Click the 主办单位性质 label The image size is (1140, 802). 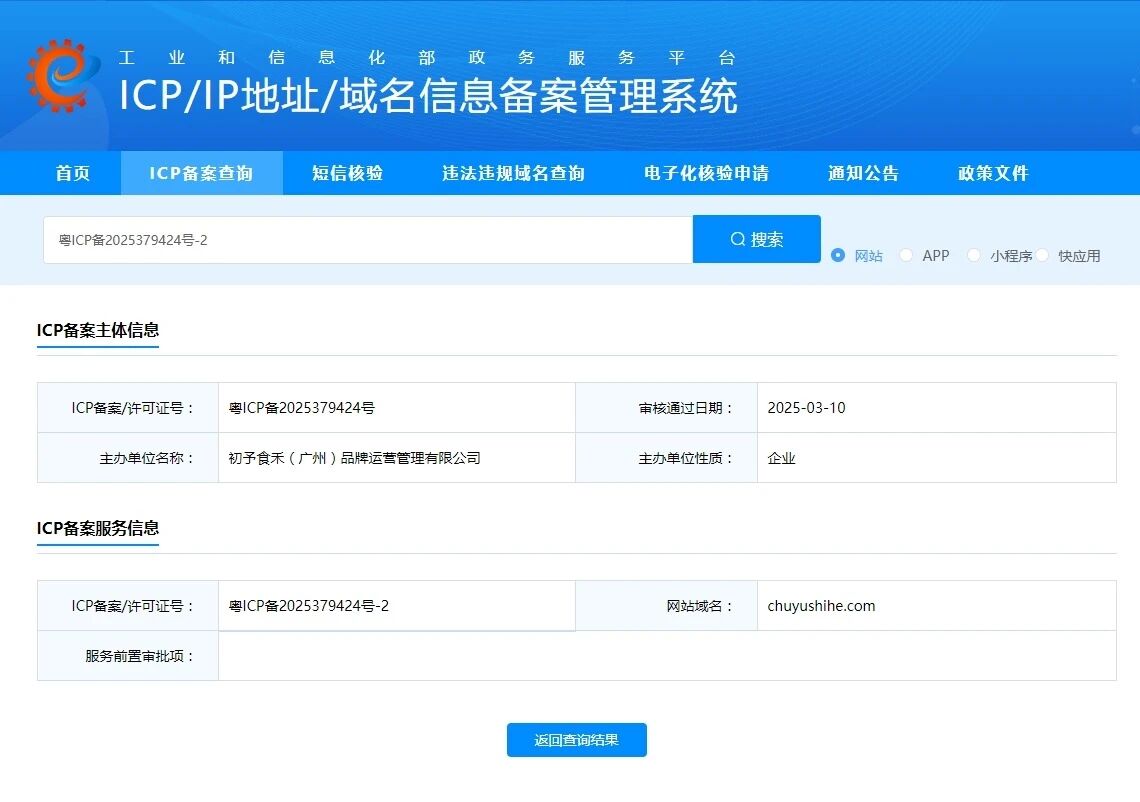pos(685,458)
